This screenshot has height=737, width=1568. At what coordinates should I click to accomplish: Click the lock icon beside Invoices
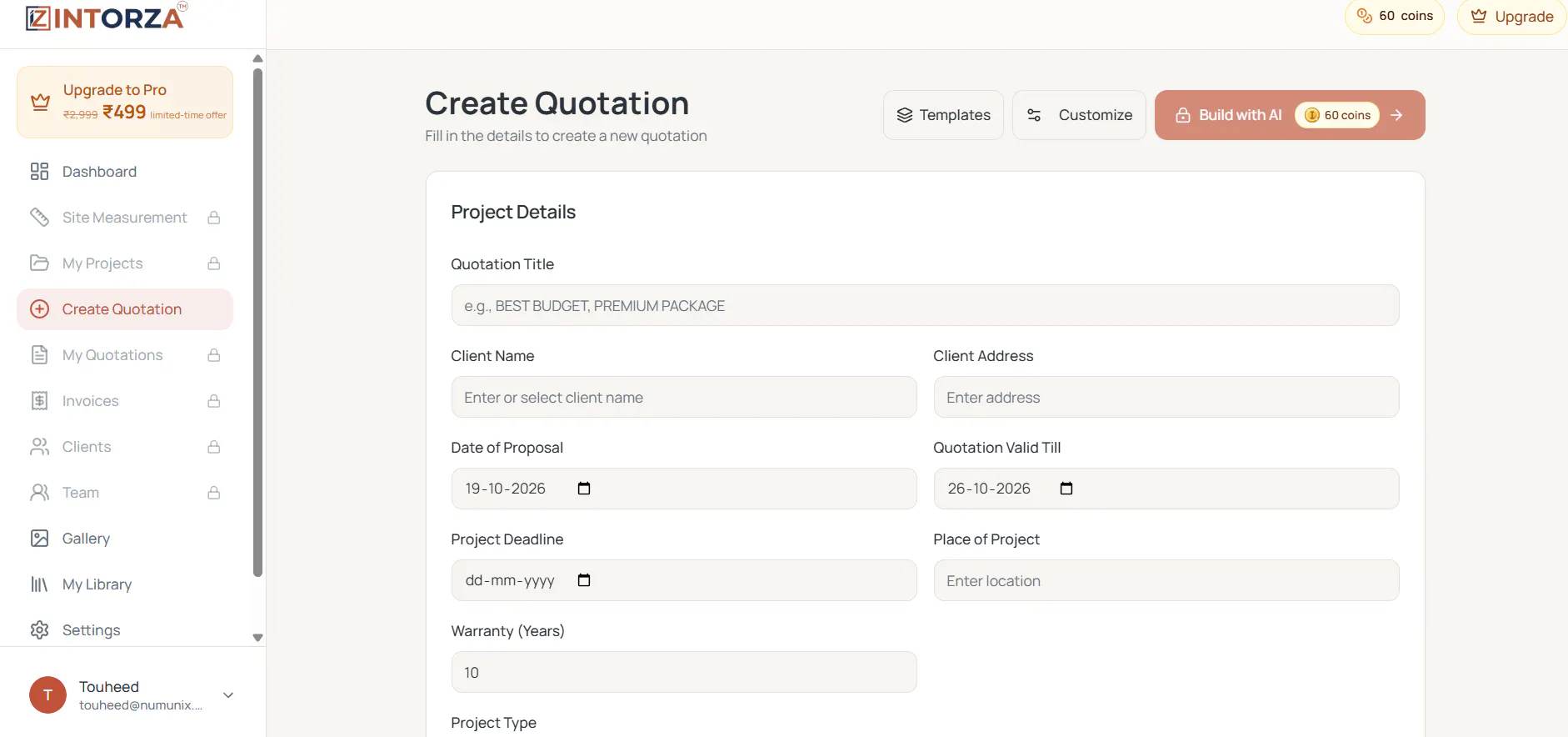coord(214,401)
